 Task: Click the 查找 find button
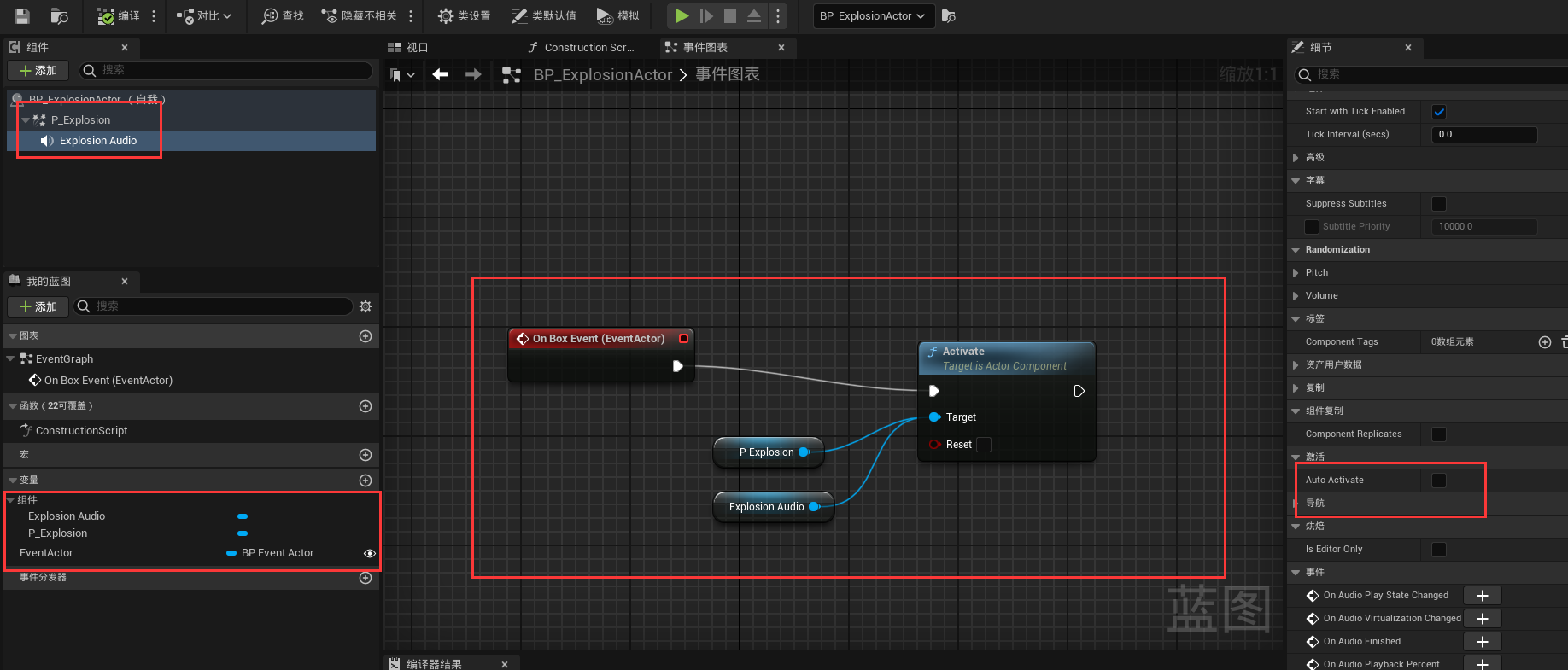(x=283, y=15)
